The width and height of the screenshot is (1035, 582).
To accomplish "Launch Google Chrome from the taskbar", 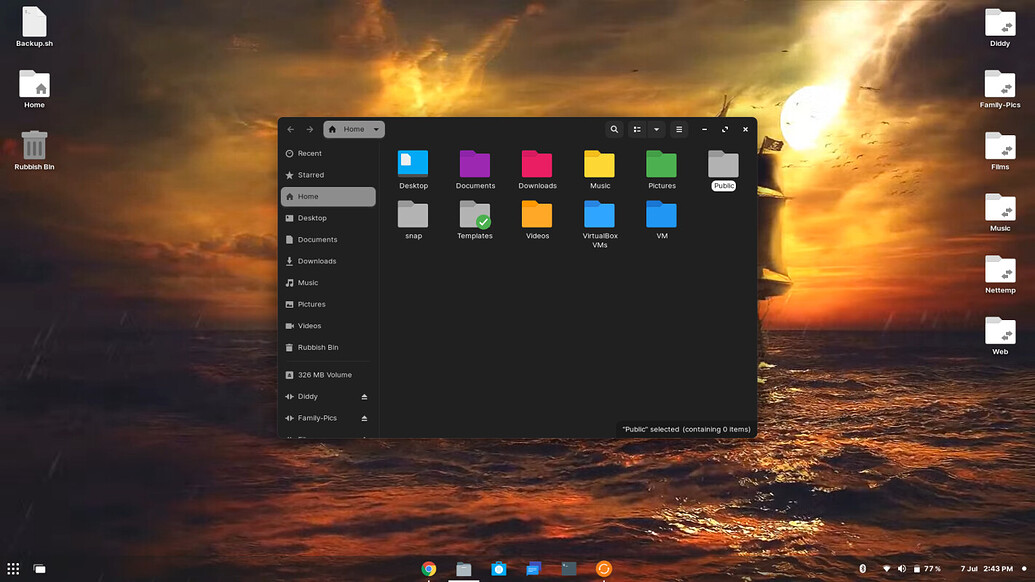I will (x=428, y=568).
